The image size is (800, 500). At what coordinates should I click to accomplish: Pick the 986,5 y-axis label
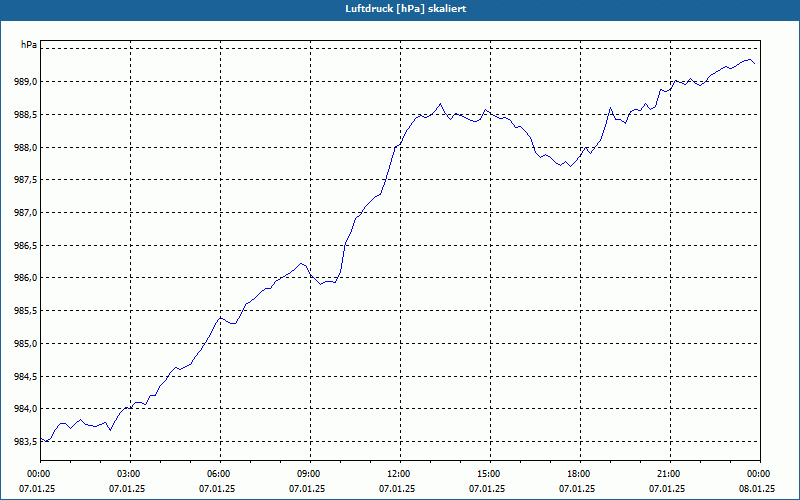coord(28,245)
